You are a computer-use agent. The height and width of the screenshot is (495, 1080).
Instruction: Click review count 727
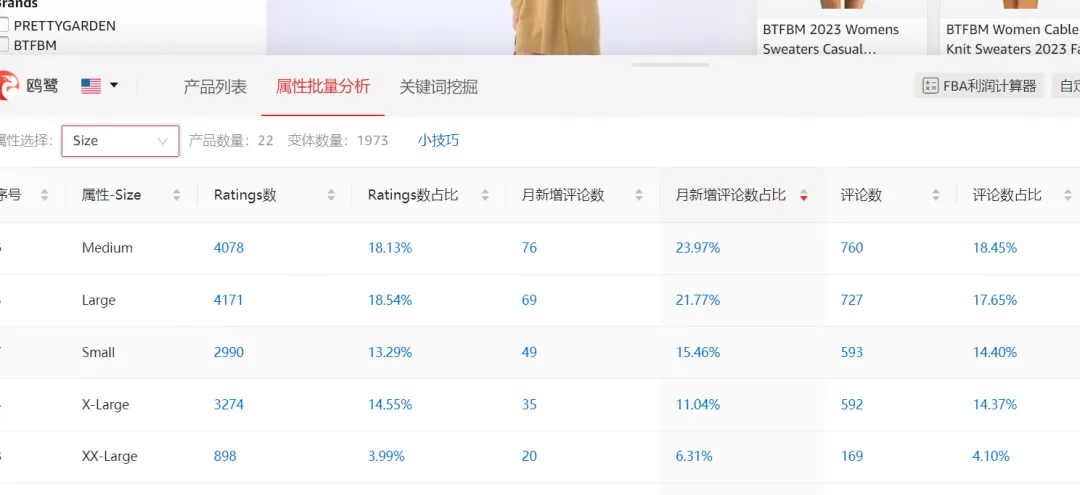coord(852,300)
